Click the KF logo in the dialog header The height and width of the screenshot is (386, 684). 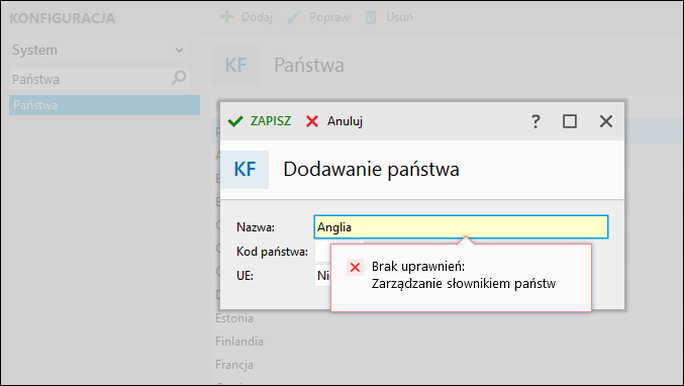point(245,169)
